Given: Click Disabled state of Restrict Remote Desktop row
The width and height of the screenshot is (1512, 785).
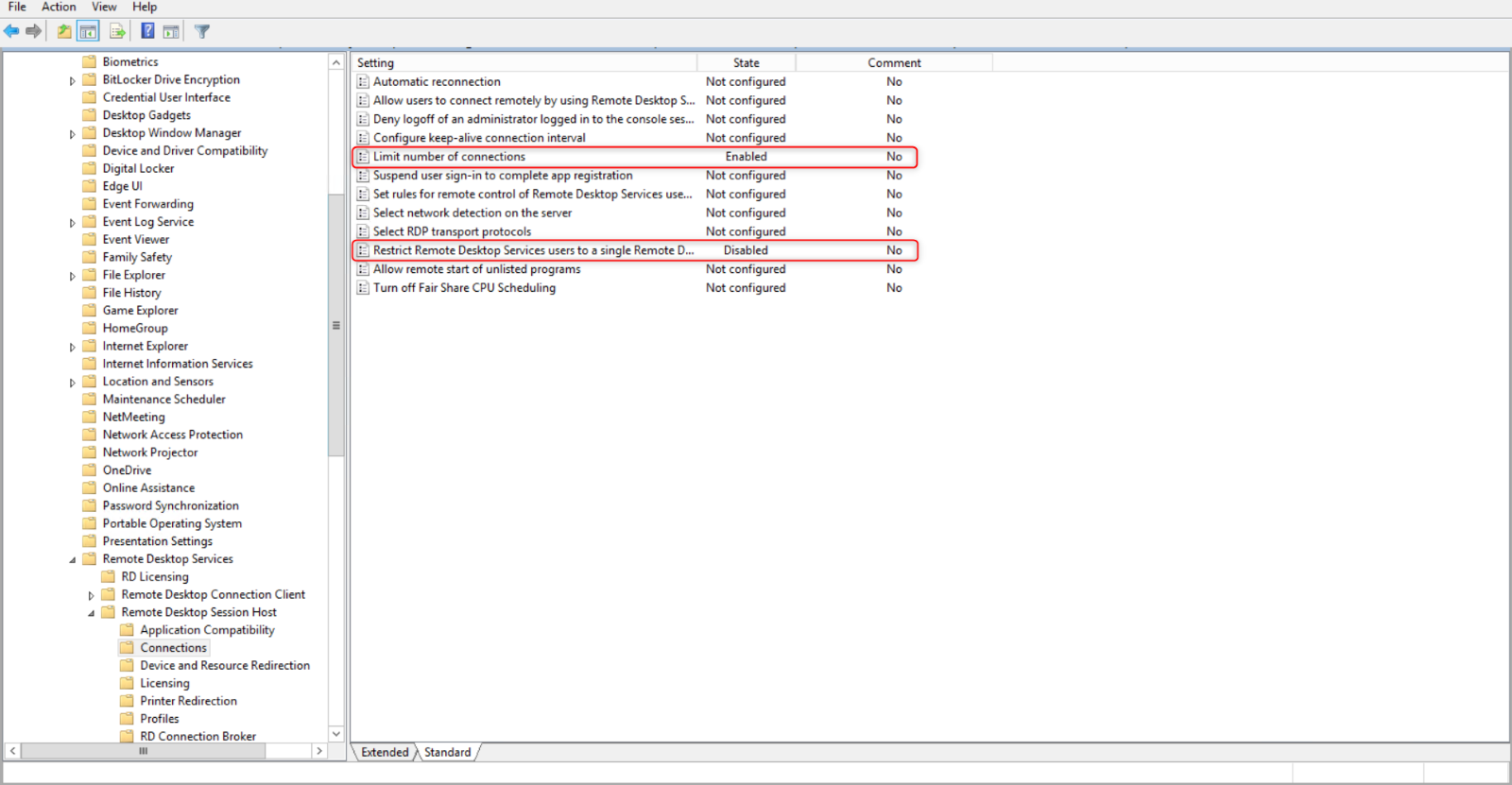Looking at the screenshot, I should (746, 250).
